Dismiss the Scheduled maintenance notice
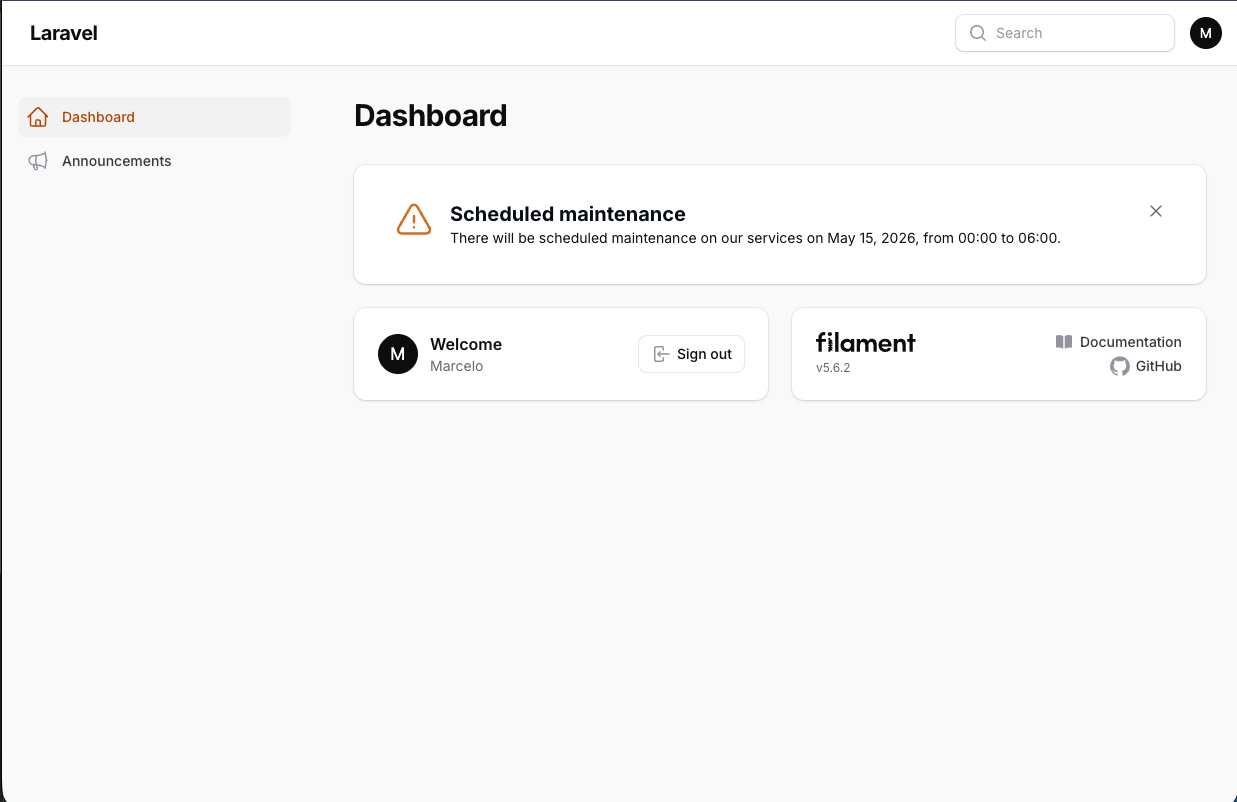 click(x=1156, y=211)
